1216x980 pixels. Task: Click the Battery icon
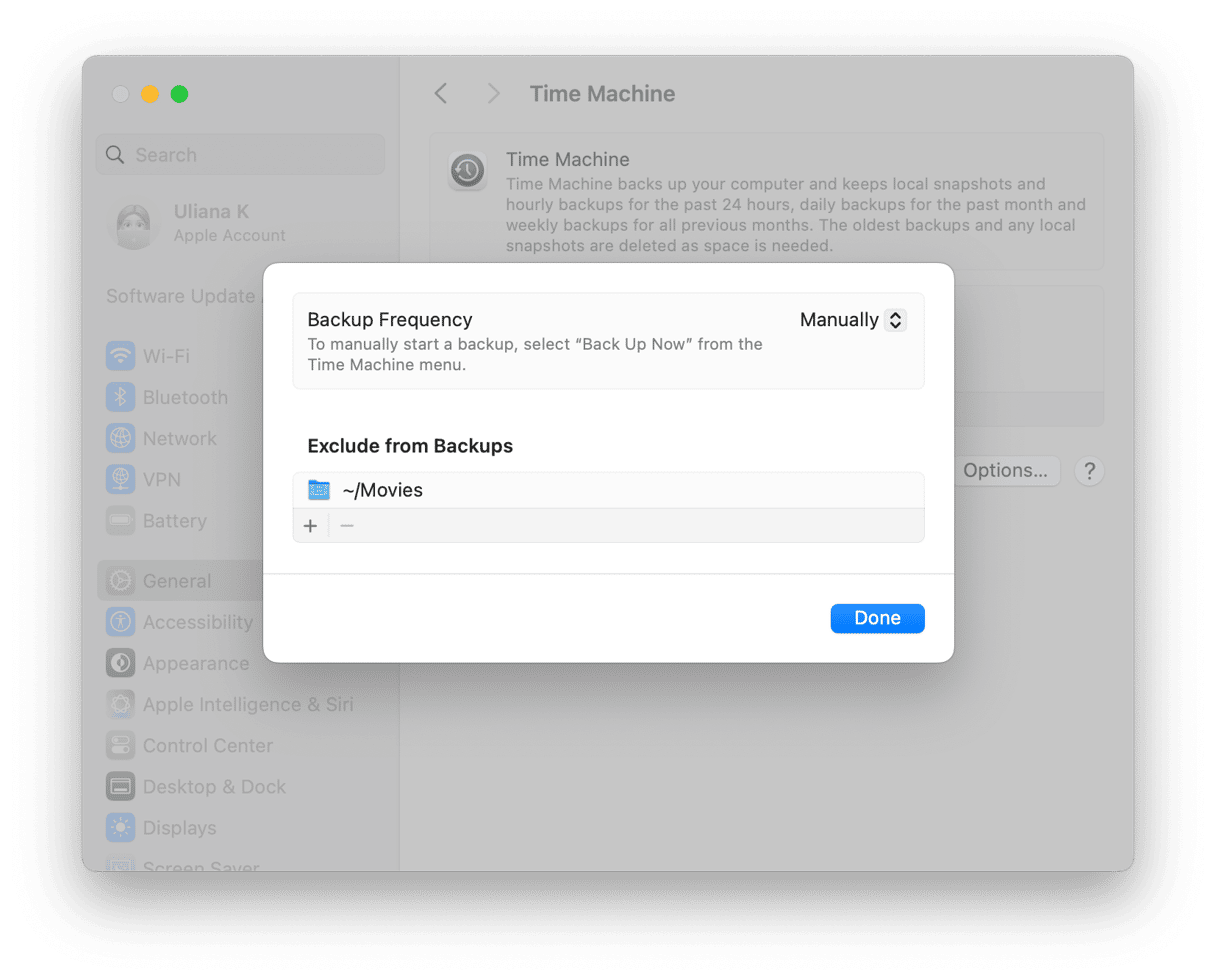tap(121, 521)
